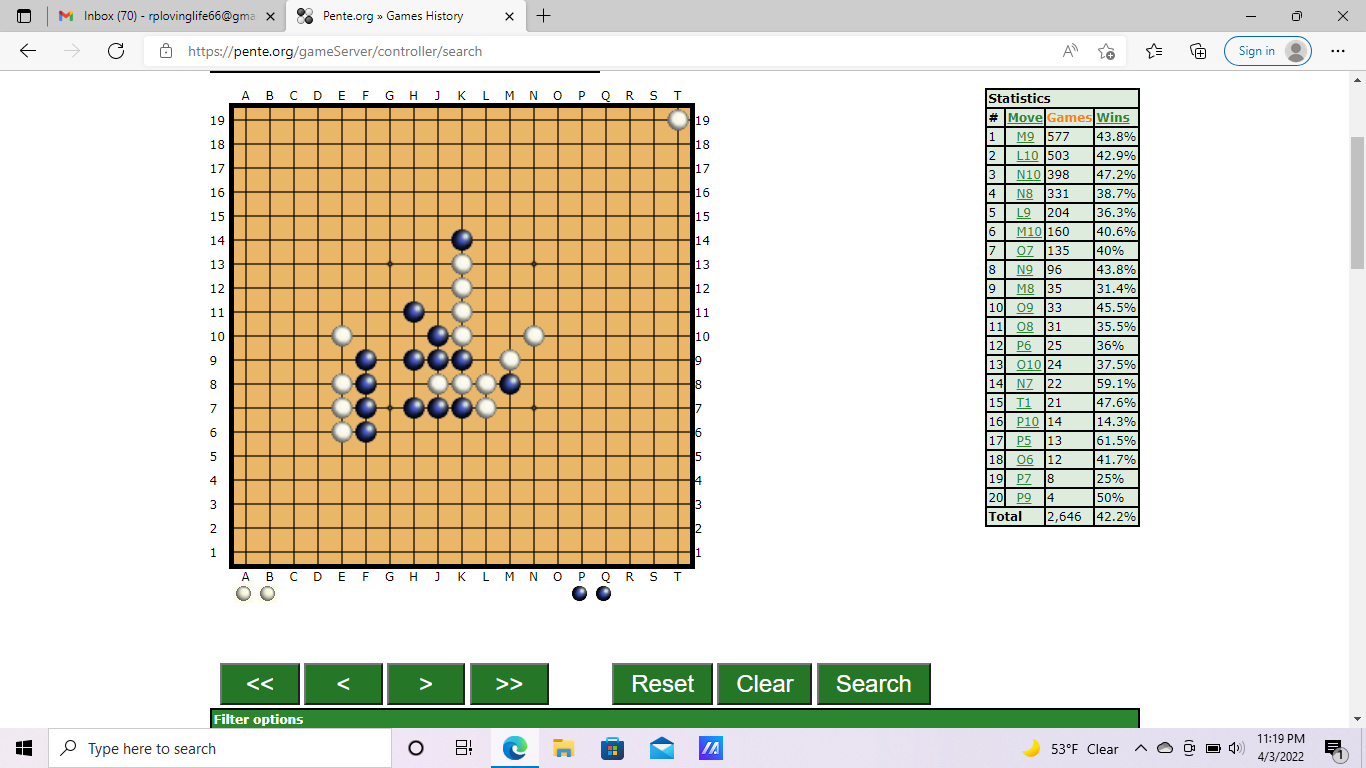1366x768 pixels.
Task: Show hidden system tray icons
Action: point(1141,748)
